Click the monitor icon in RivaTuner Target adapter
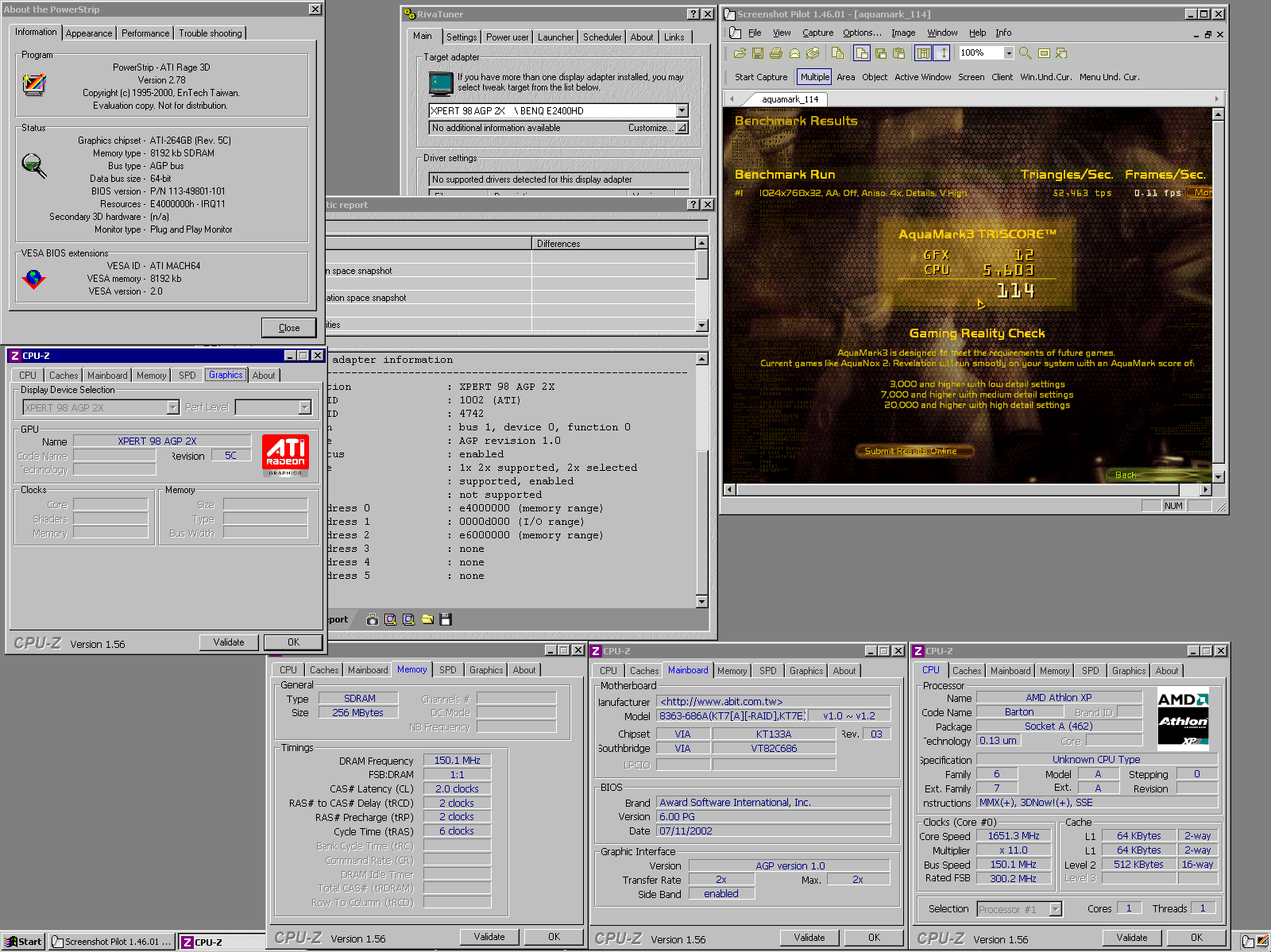 [x=441, y=83]
